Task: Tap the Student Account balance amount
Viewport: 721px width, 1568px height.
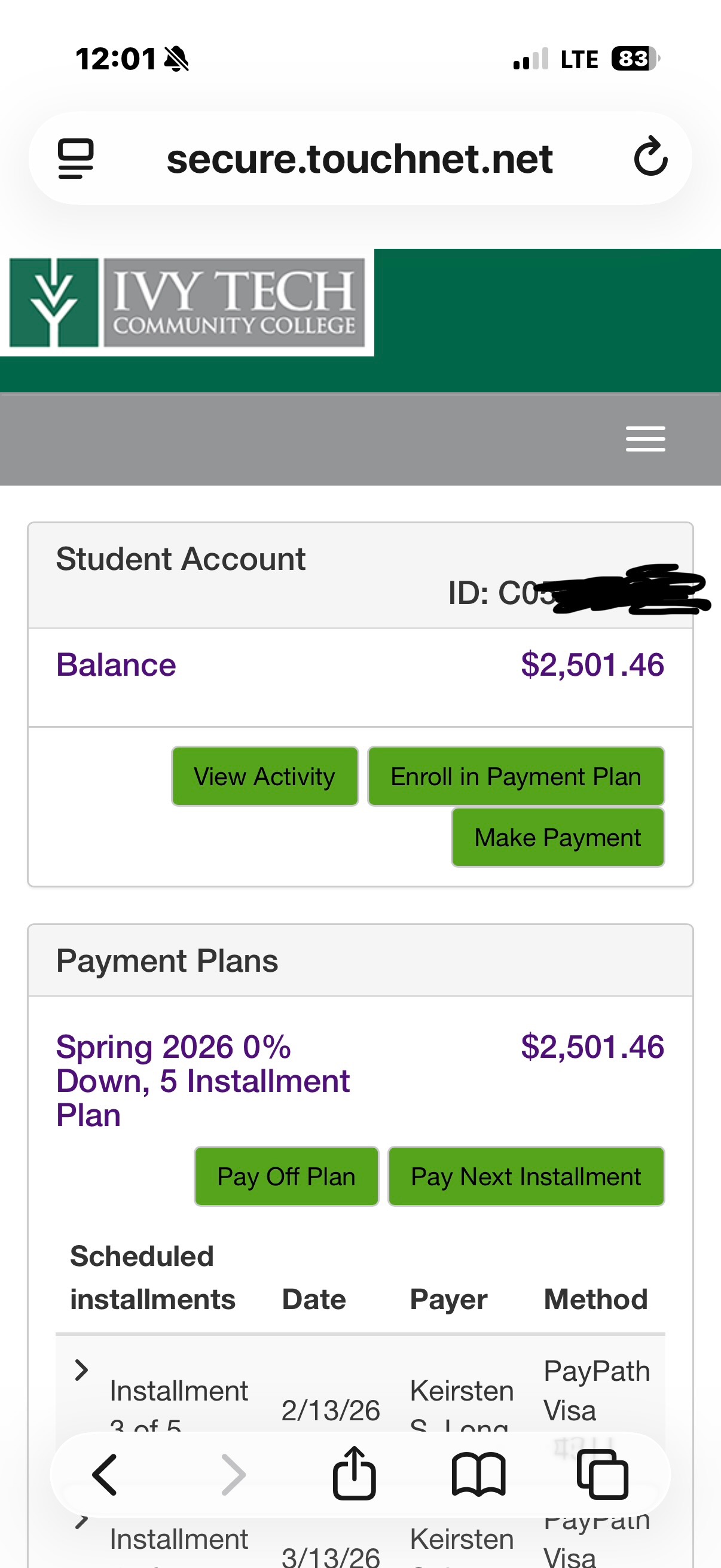Action: point(592,665)
